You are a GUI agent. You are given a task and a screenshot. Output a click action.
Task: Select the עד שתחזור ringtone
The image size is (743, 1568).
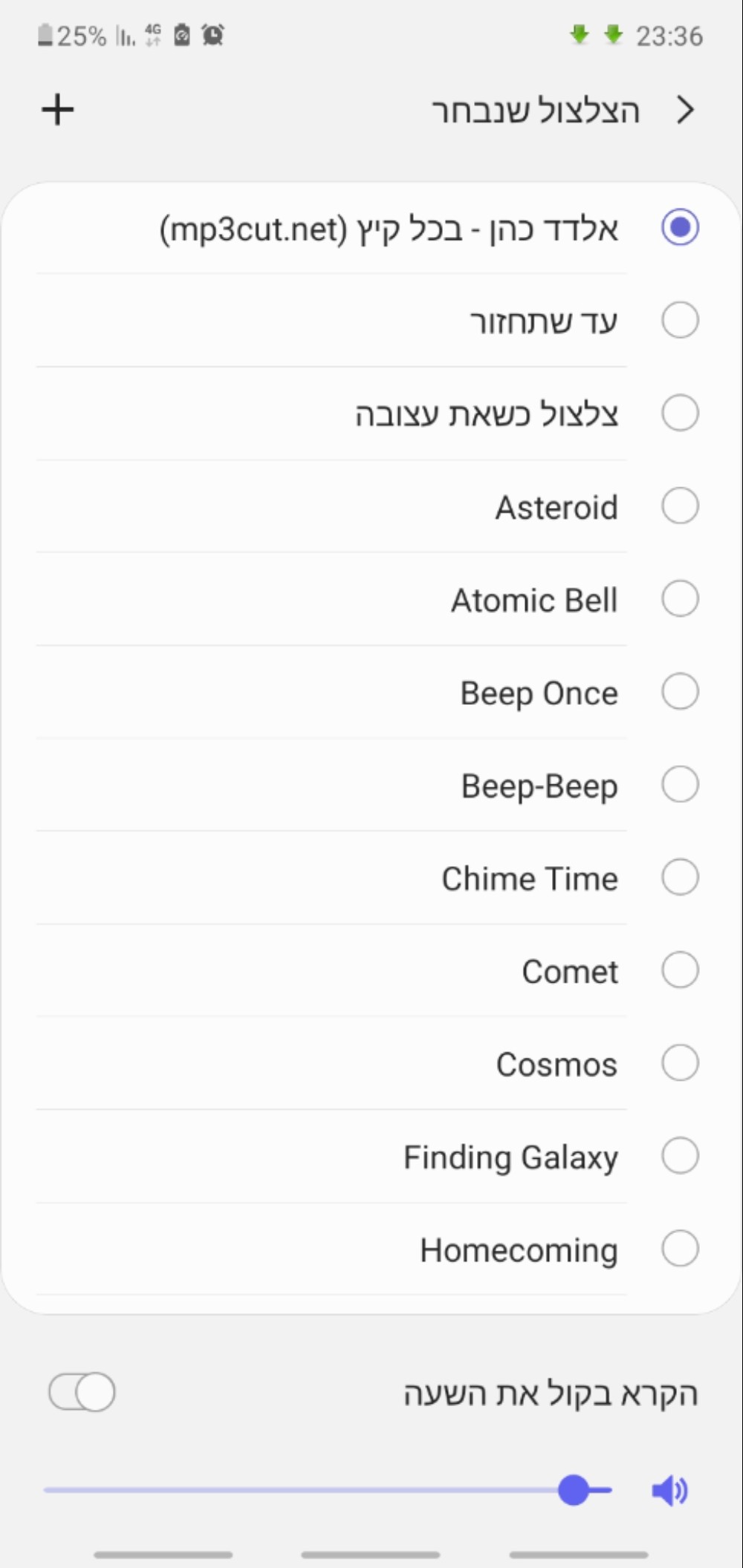[x=371, y=321]
